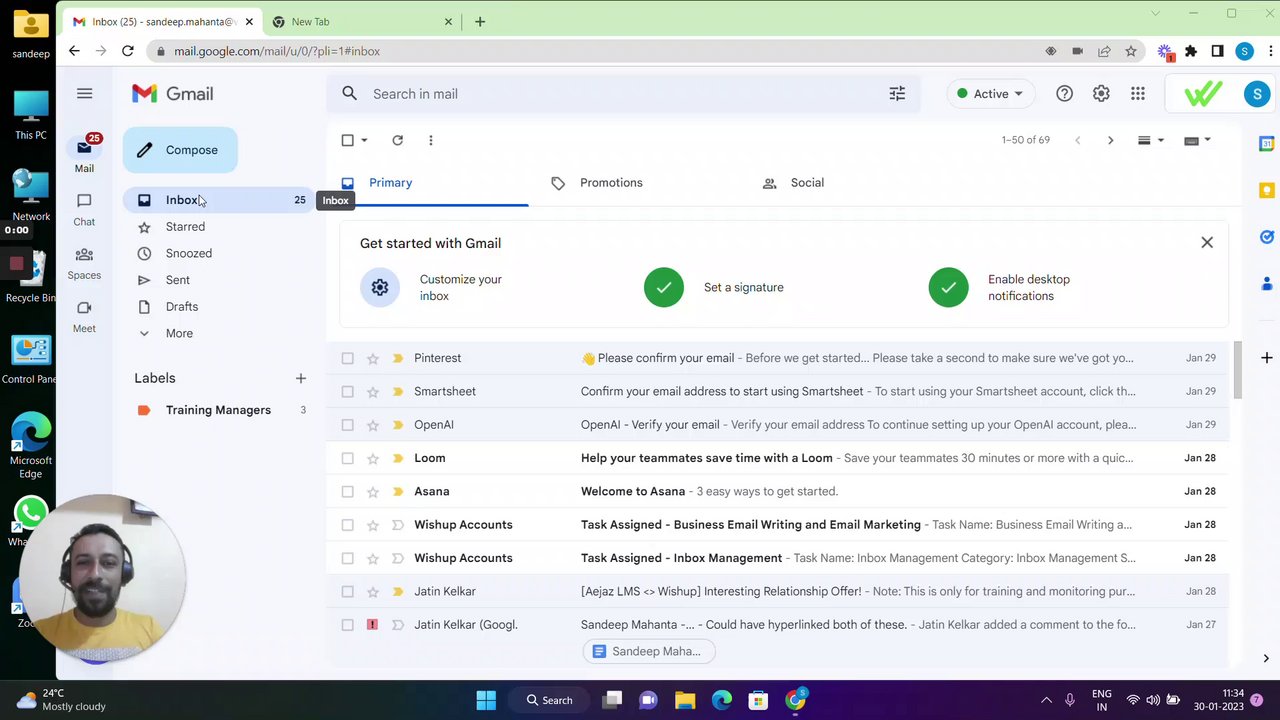Open the Starred folder
This screenshot has width=1280, height=720.
(x=185, y=227)
